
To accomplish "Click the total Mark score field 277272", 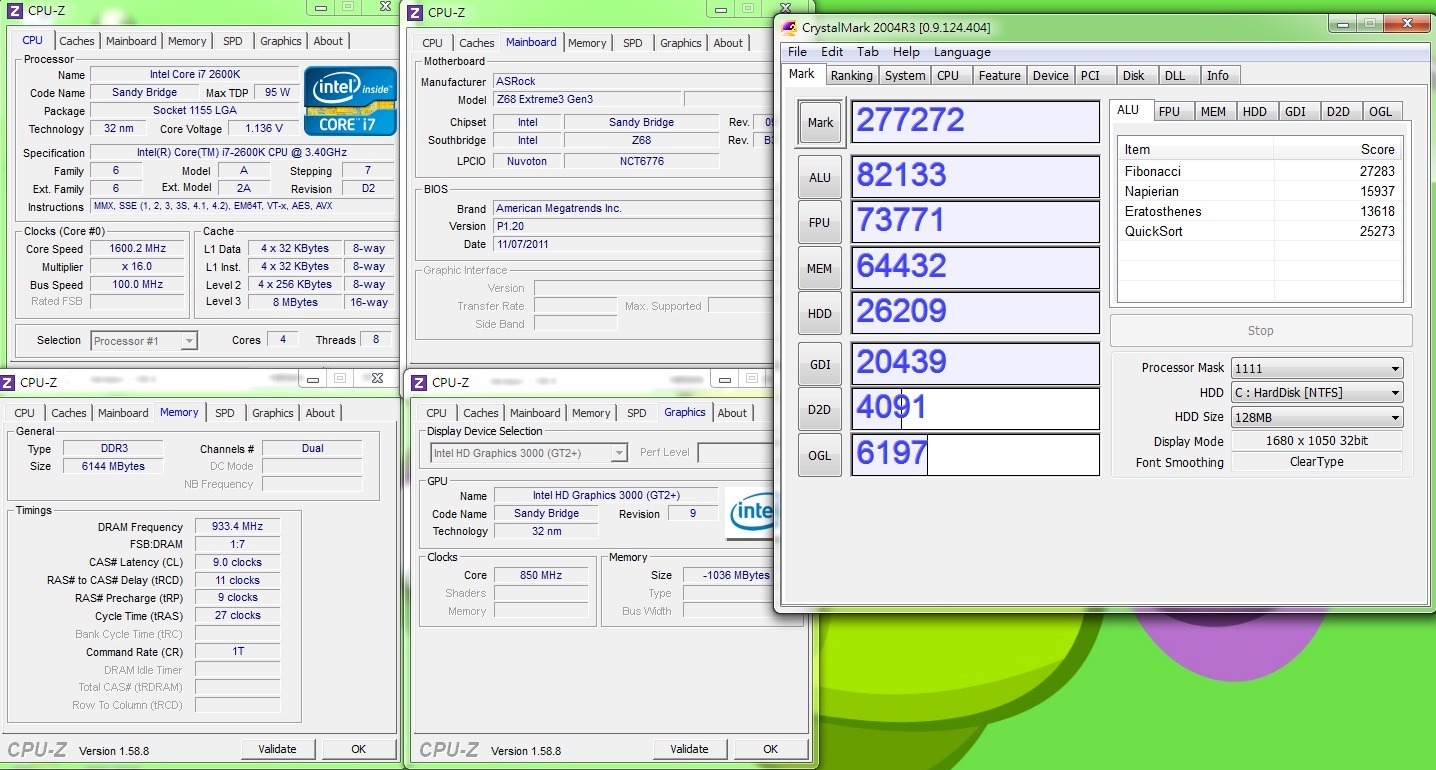I will (x=975, y=121).
